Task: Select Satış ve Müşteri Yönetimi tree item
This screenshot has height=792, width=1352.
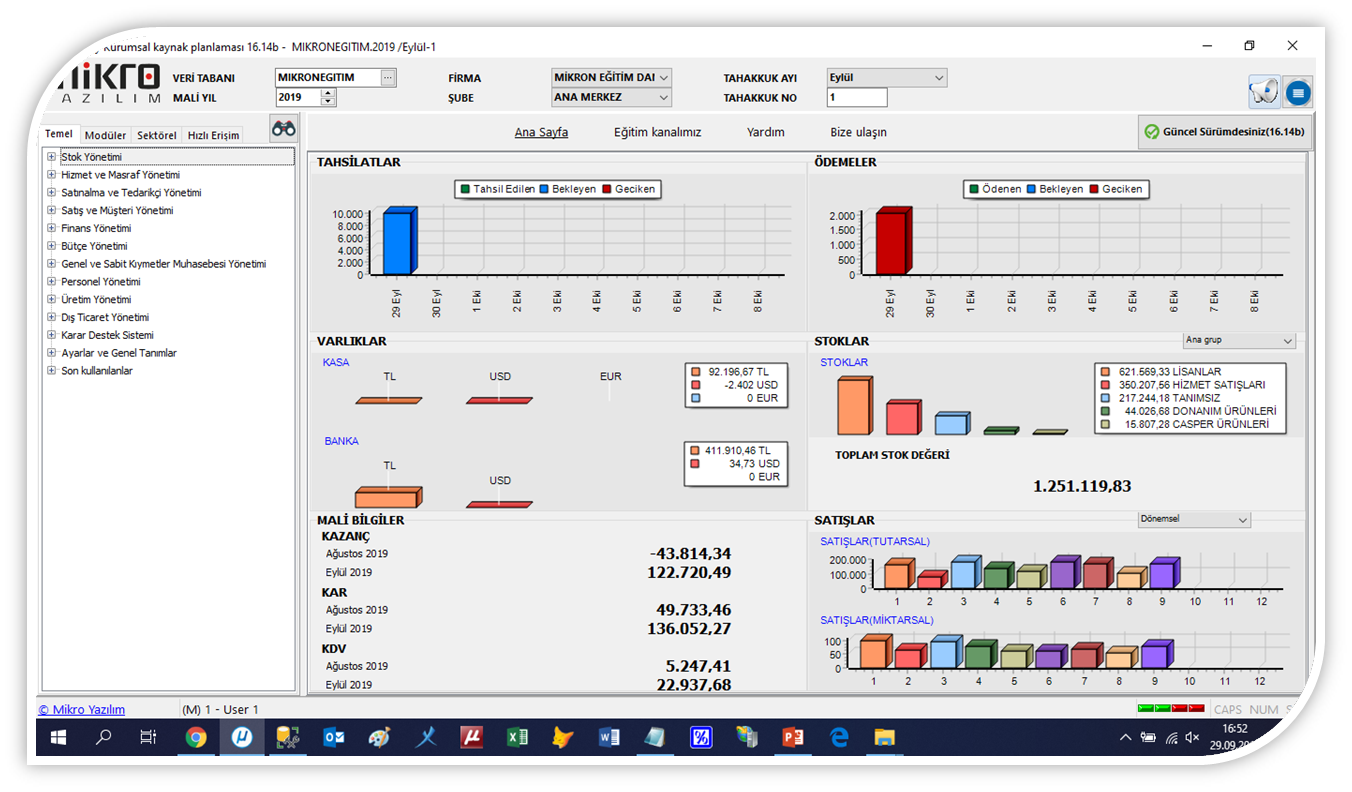Action: 117,211
